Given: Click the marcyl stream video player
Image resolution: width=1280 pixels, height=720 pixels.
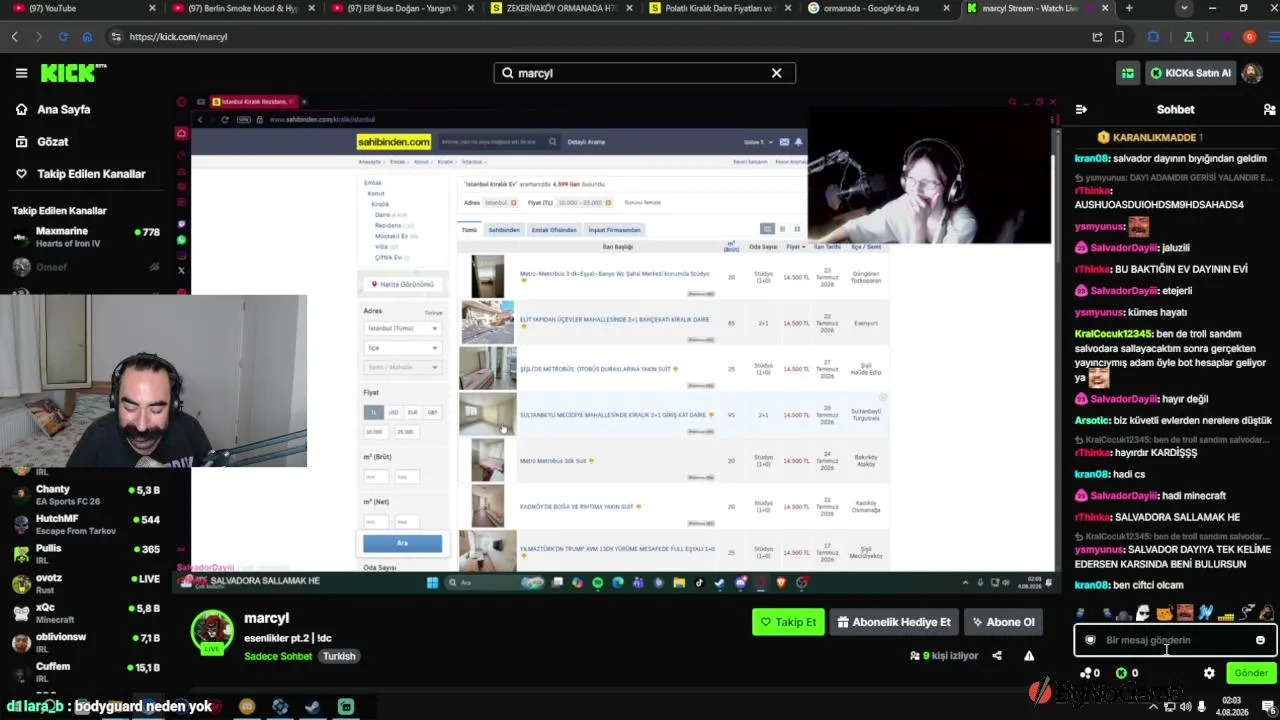Looking at the screenshot, I should [615, 343].
